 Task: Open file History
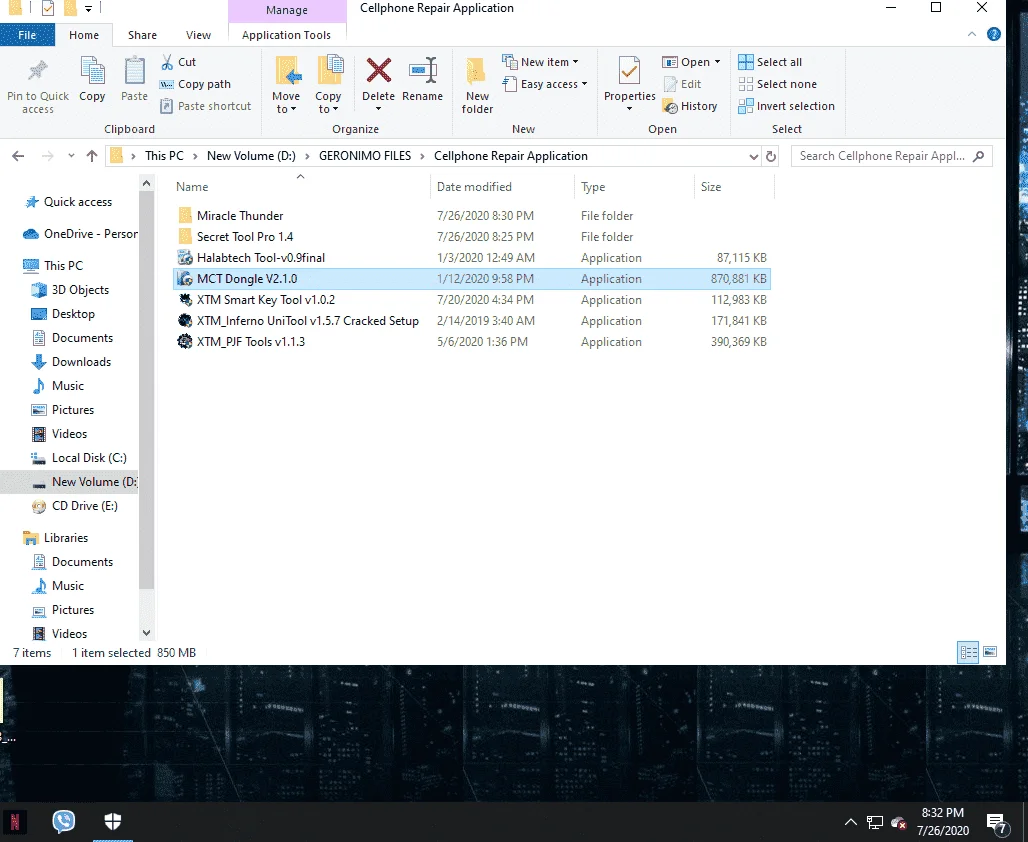(690, 106)
